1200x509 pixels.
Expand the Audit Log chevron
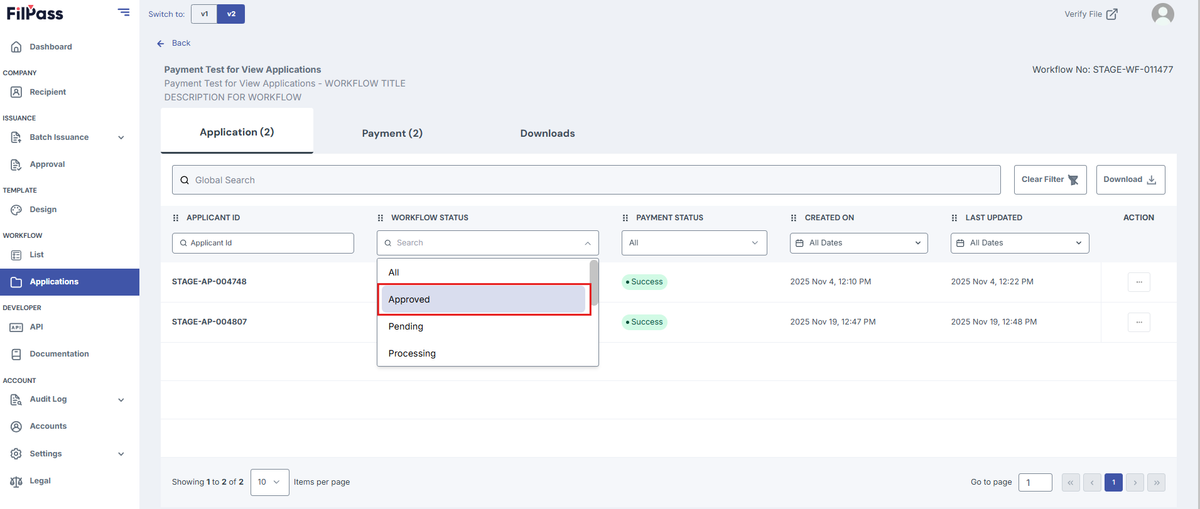point(121,400)
